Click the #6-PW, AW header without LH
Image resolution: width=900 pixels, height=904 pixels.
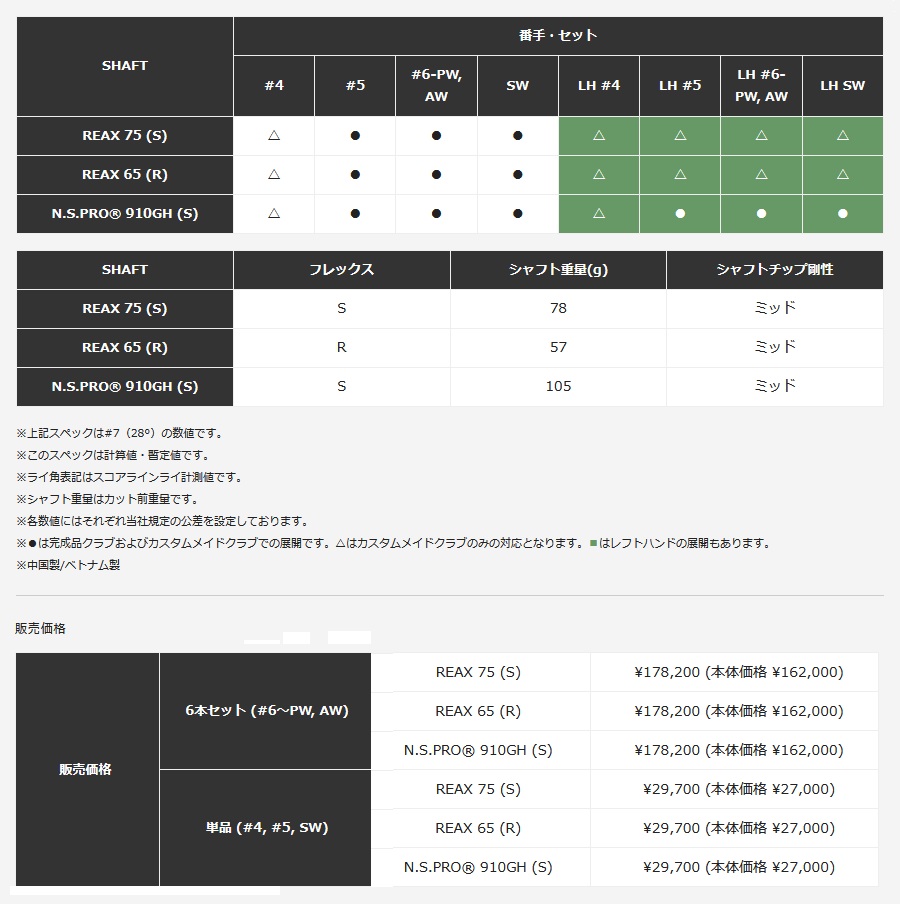[436, 86]
